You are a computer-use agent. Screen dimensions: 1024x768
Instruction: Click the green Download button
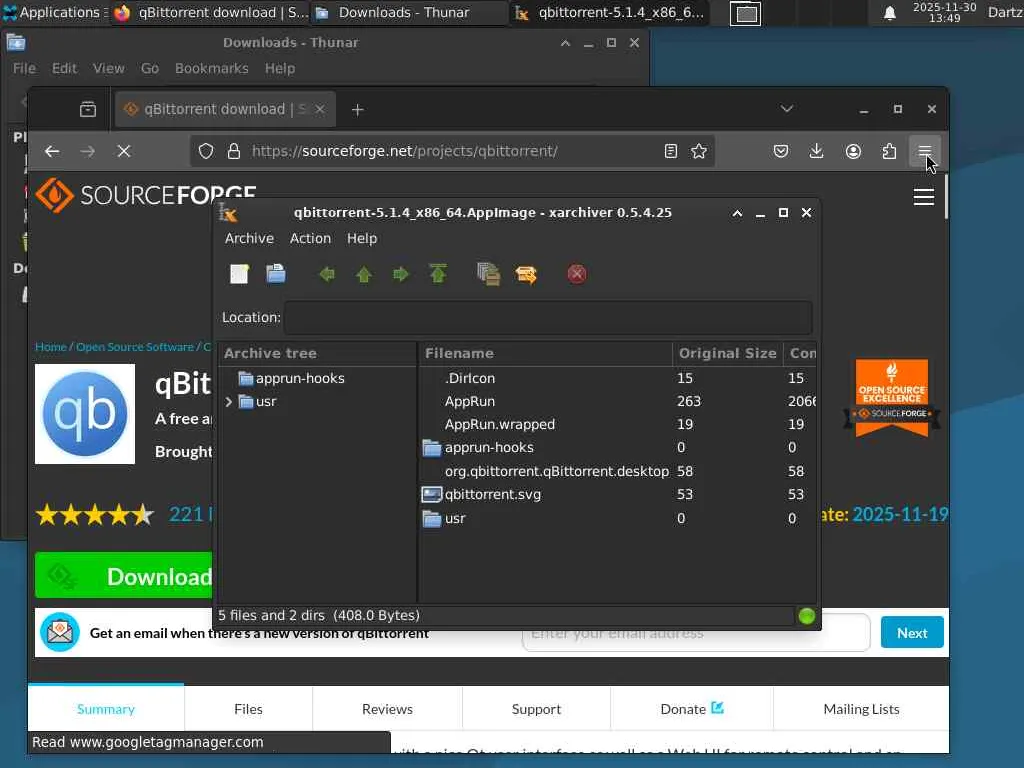(123, 575)
